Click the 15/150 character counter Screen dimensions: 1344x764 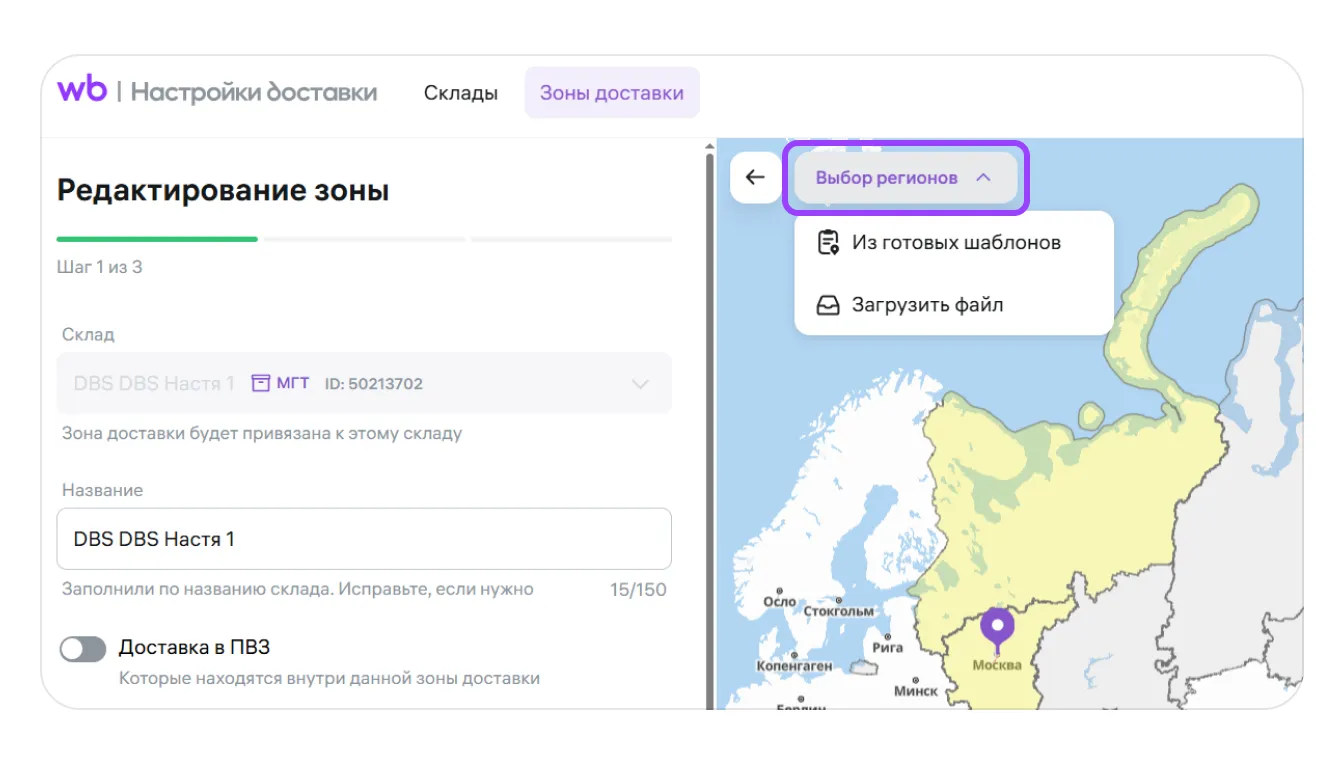point(638,589)
